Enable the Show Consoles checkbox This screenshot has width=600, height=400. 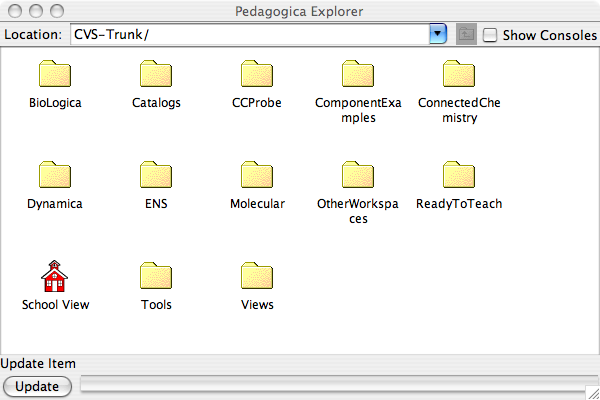490,35
